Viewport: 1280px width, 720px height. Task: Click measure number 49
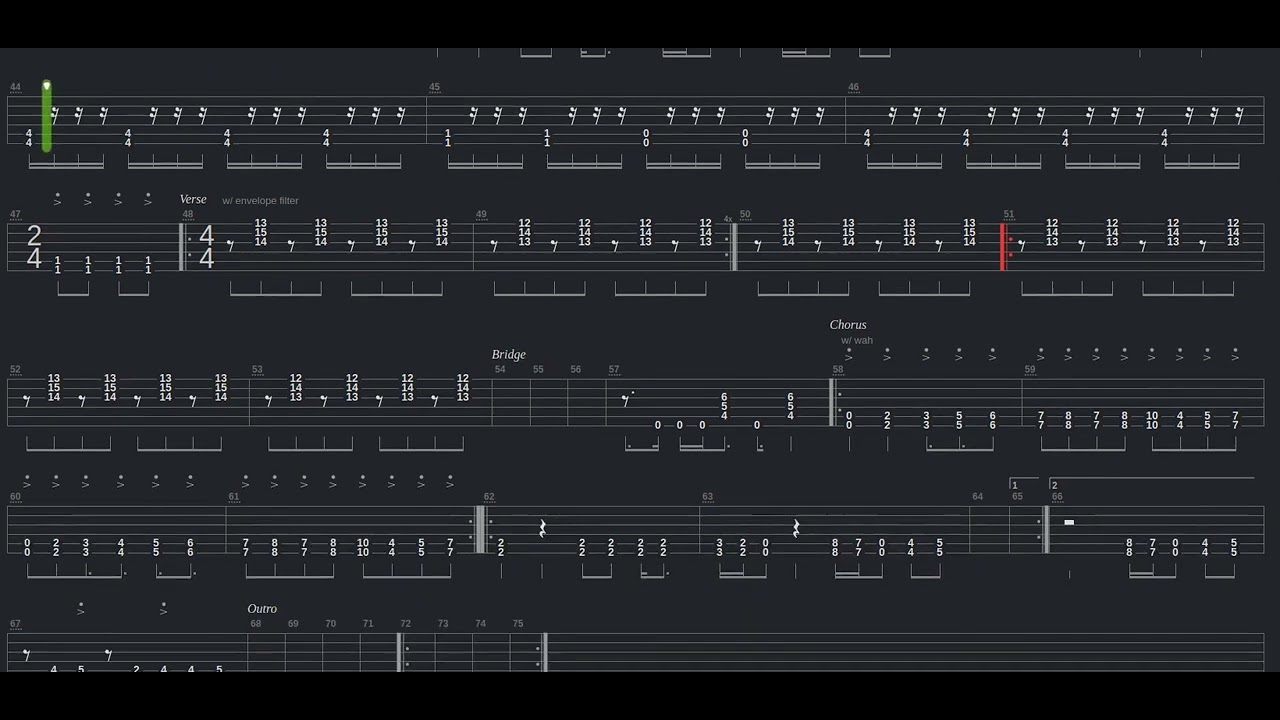point(481,214)
